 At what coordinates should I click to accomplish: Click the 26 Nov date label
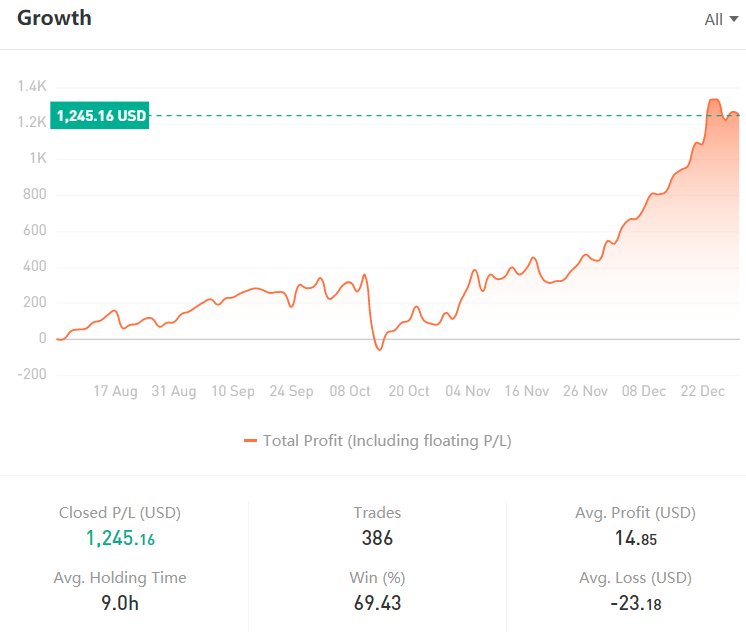tap(585, 391)
